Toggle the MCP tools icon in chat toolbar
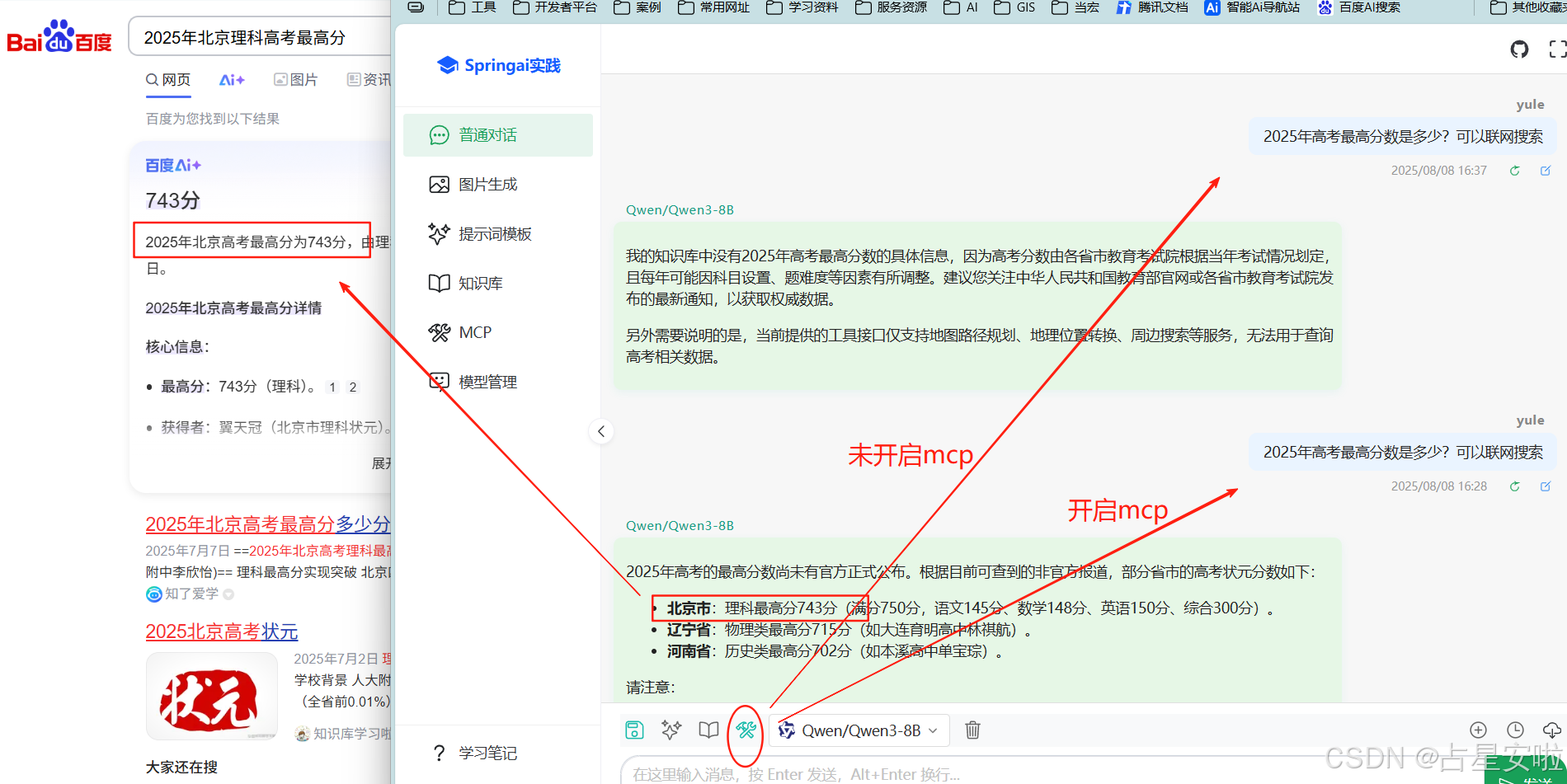The width and height of the screenshot is (1567, 784). 746,730
